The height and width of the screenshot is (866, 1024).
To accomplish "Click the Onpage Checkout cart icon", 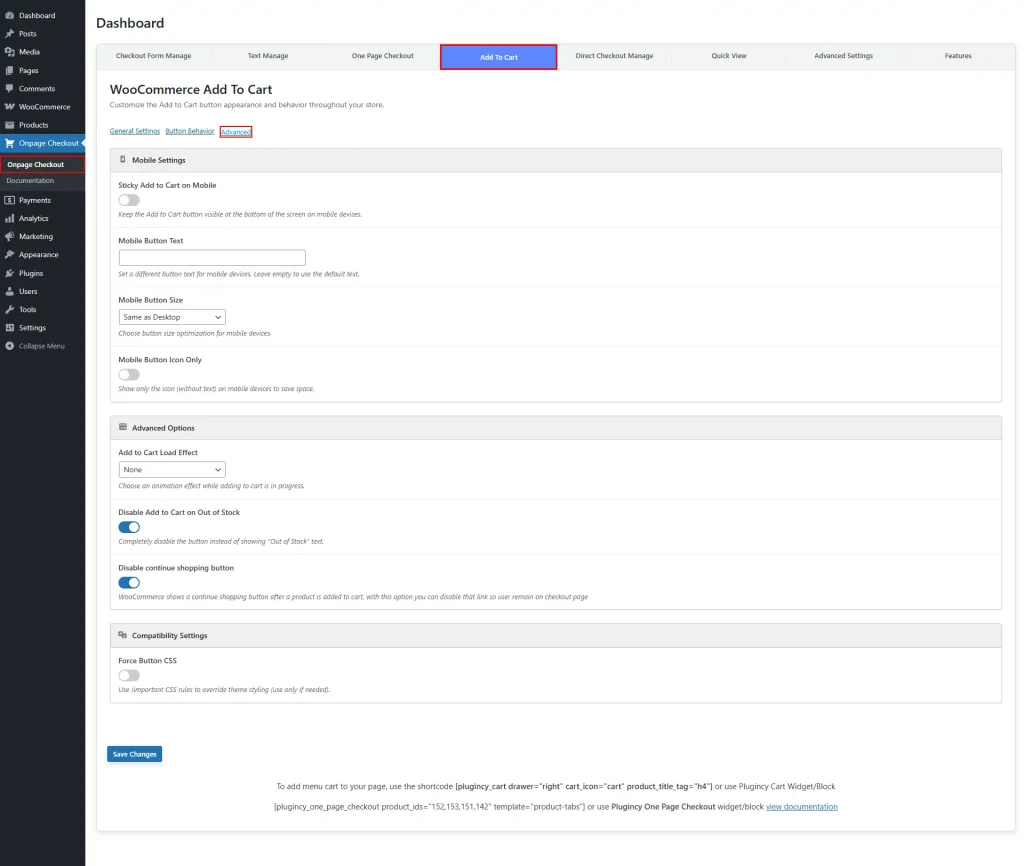I will pos(9,143).
